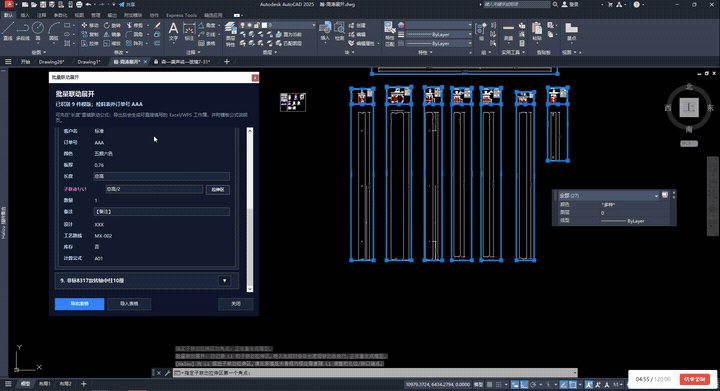Image resolution: width=720 pixels, height=391 pixels.
Task: Click the layer color swatch in layer dropdown
Action: 264,25
